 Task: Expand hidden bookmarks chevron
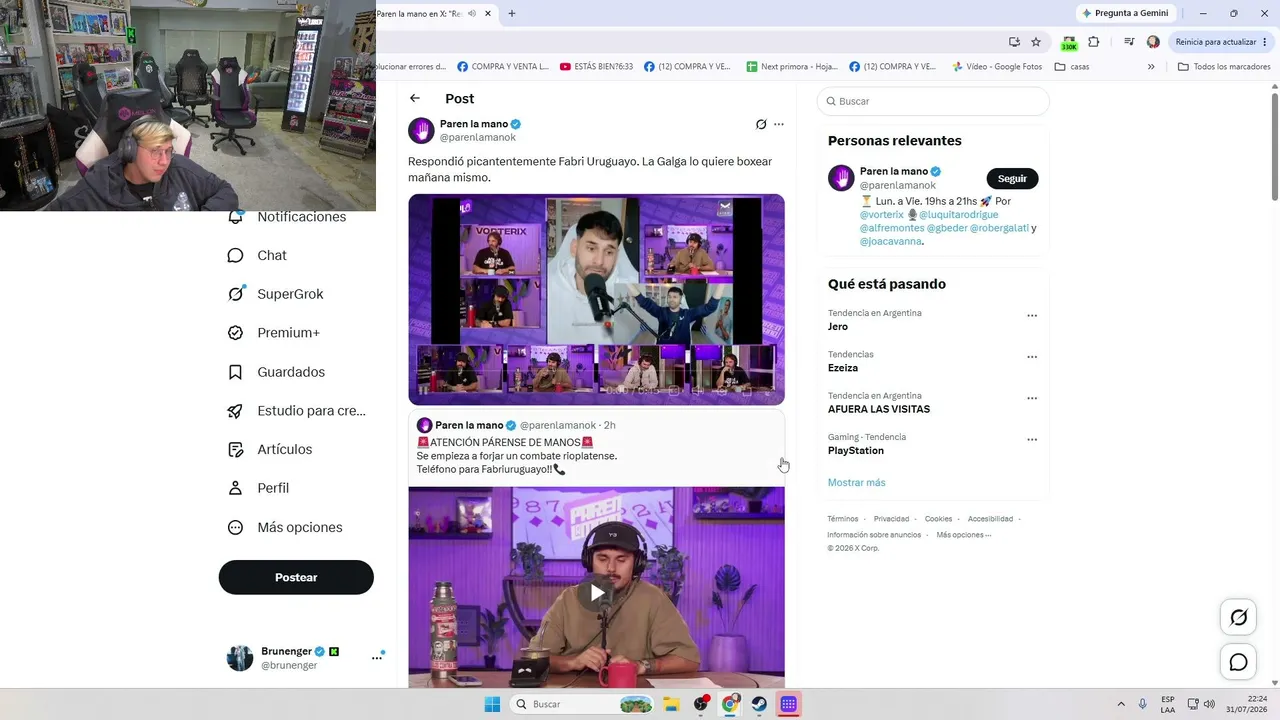click(x=1151, y=67)
